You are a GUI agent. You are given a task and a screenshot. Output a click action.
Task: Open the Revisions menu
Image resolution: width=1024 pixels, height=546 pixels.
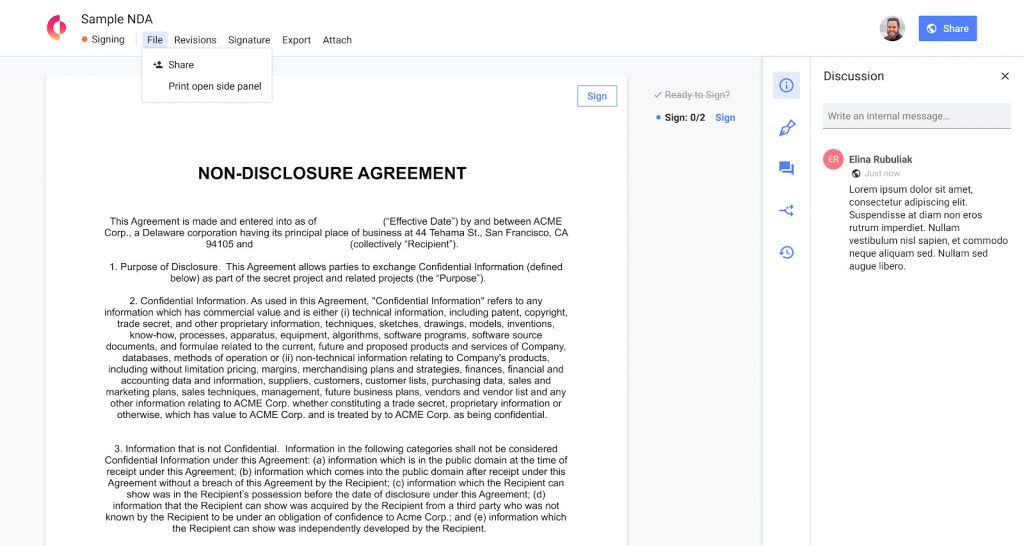pos(195,40)
